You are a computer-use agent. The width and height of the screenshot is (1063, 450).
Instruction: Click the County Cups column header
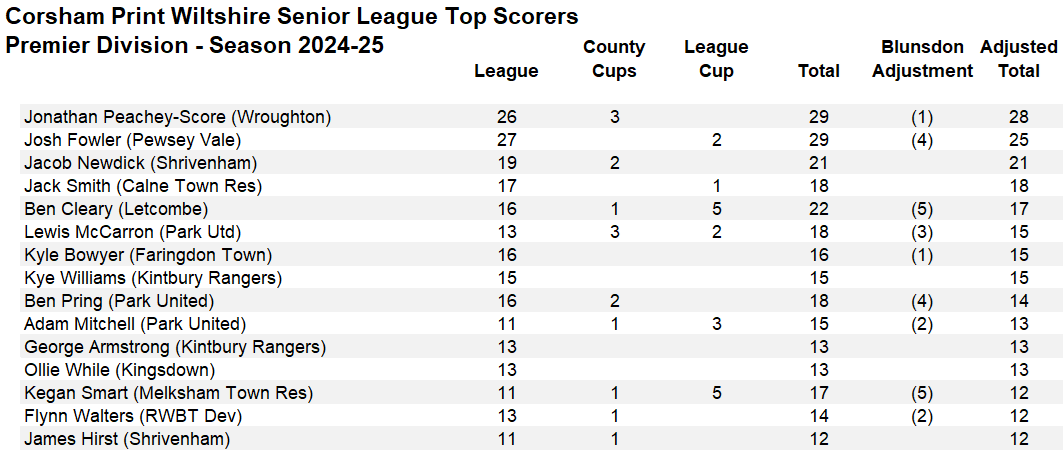click(614, 59)
